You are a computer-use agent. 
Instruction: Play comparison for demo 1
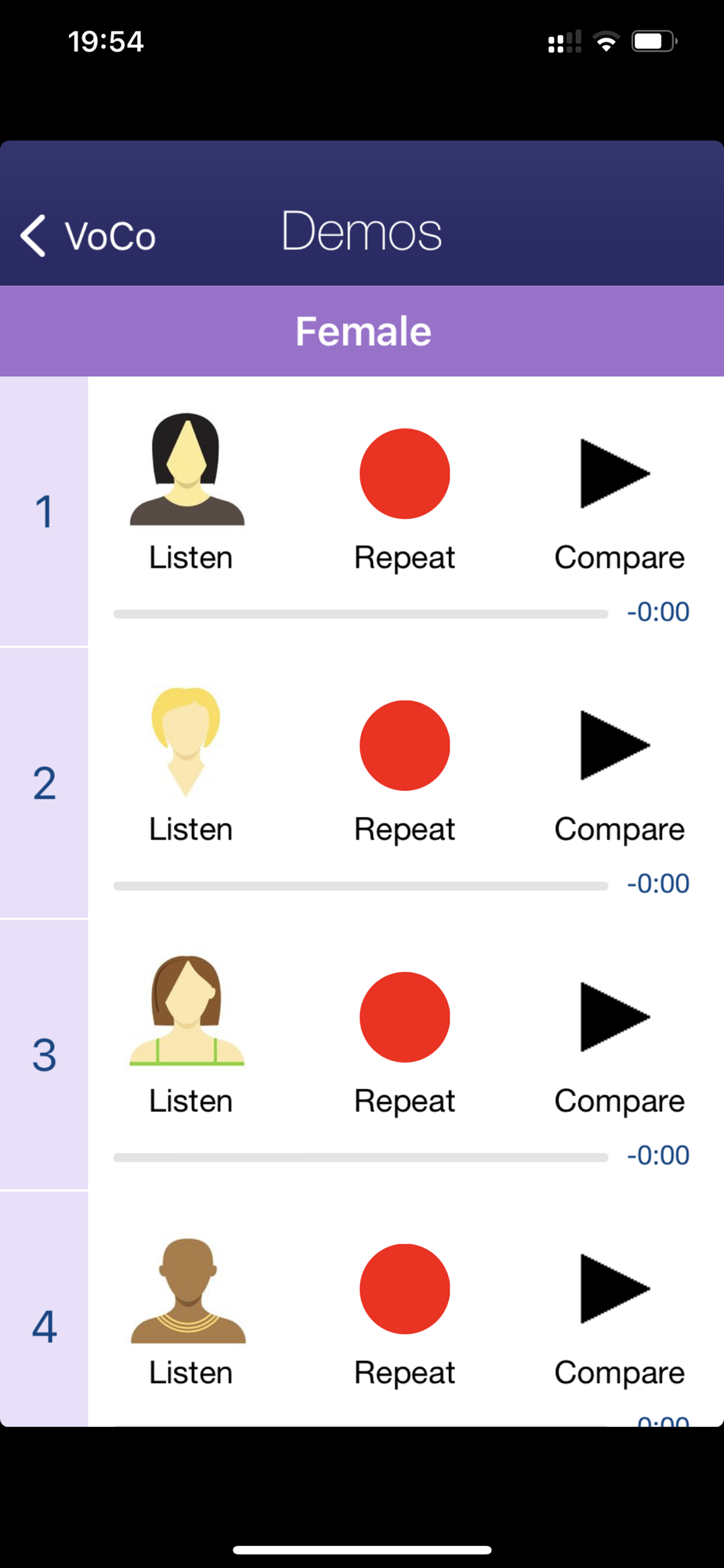tap(615, 474)
